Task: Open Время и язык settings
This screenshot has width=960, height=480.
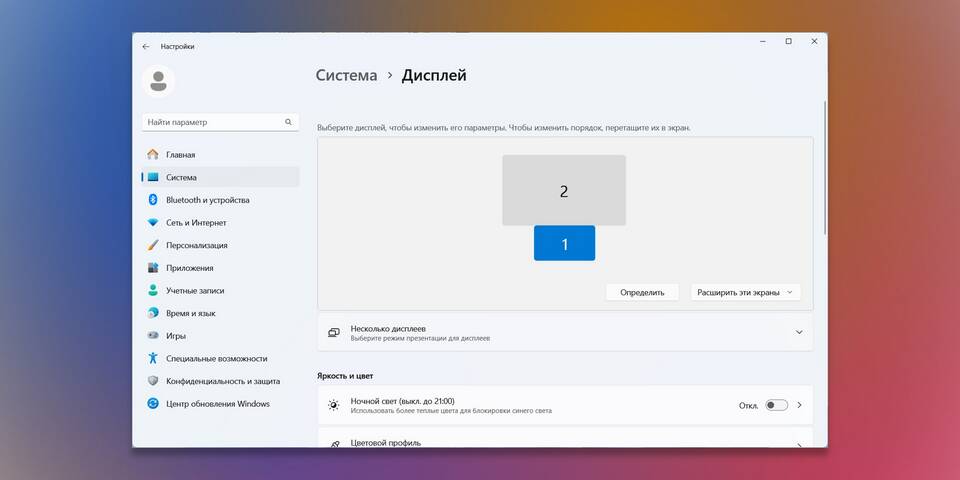Action: pyautogui.click(x=220, y=313)
